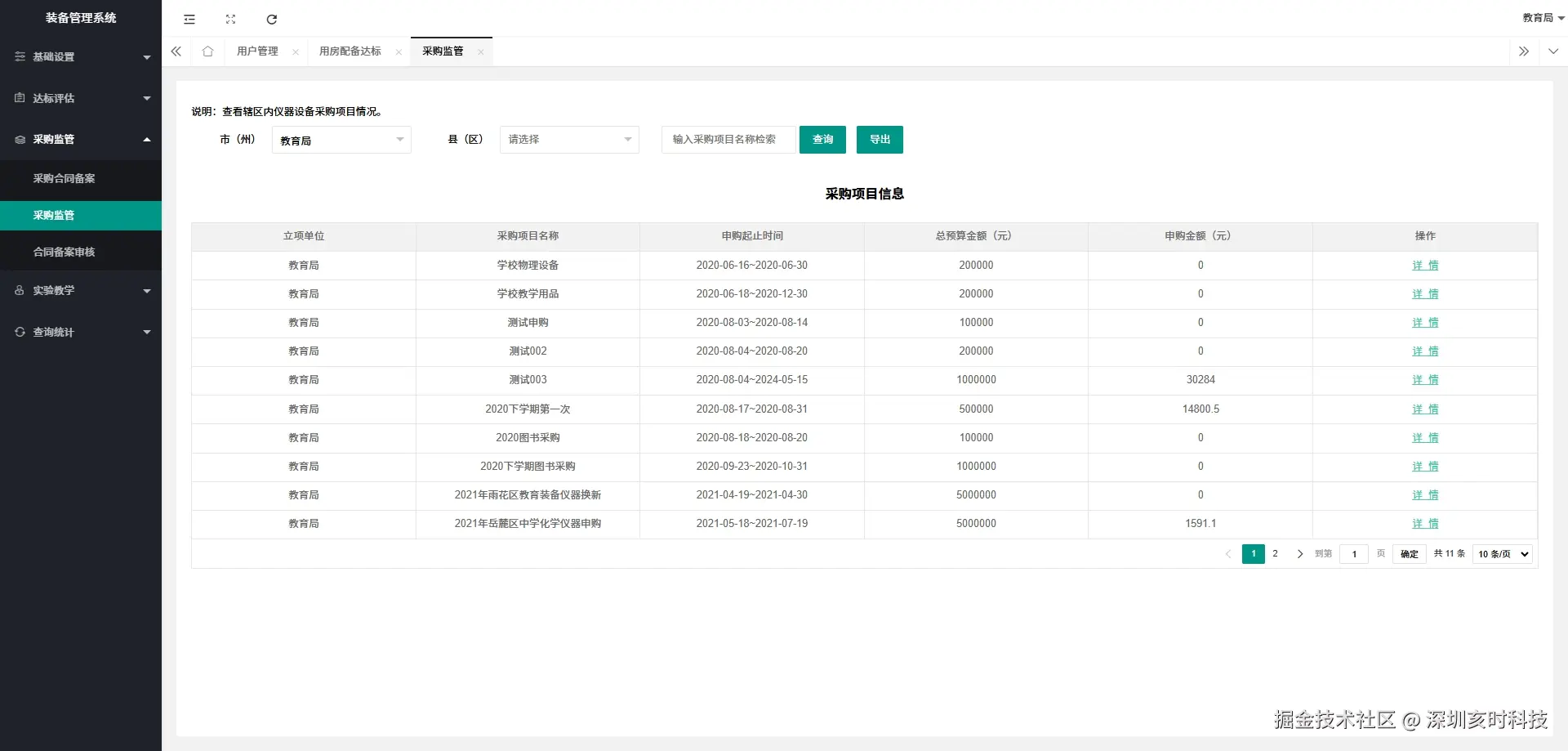Open 详情 for 测试002
The height and width of the screenshot is (751, 1568).
point(1425,351)
